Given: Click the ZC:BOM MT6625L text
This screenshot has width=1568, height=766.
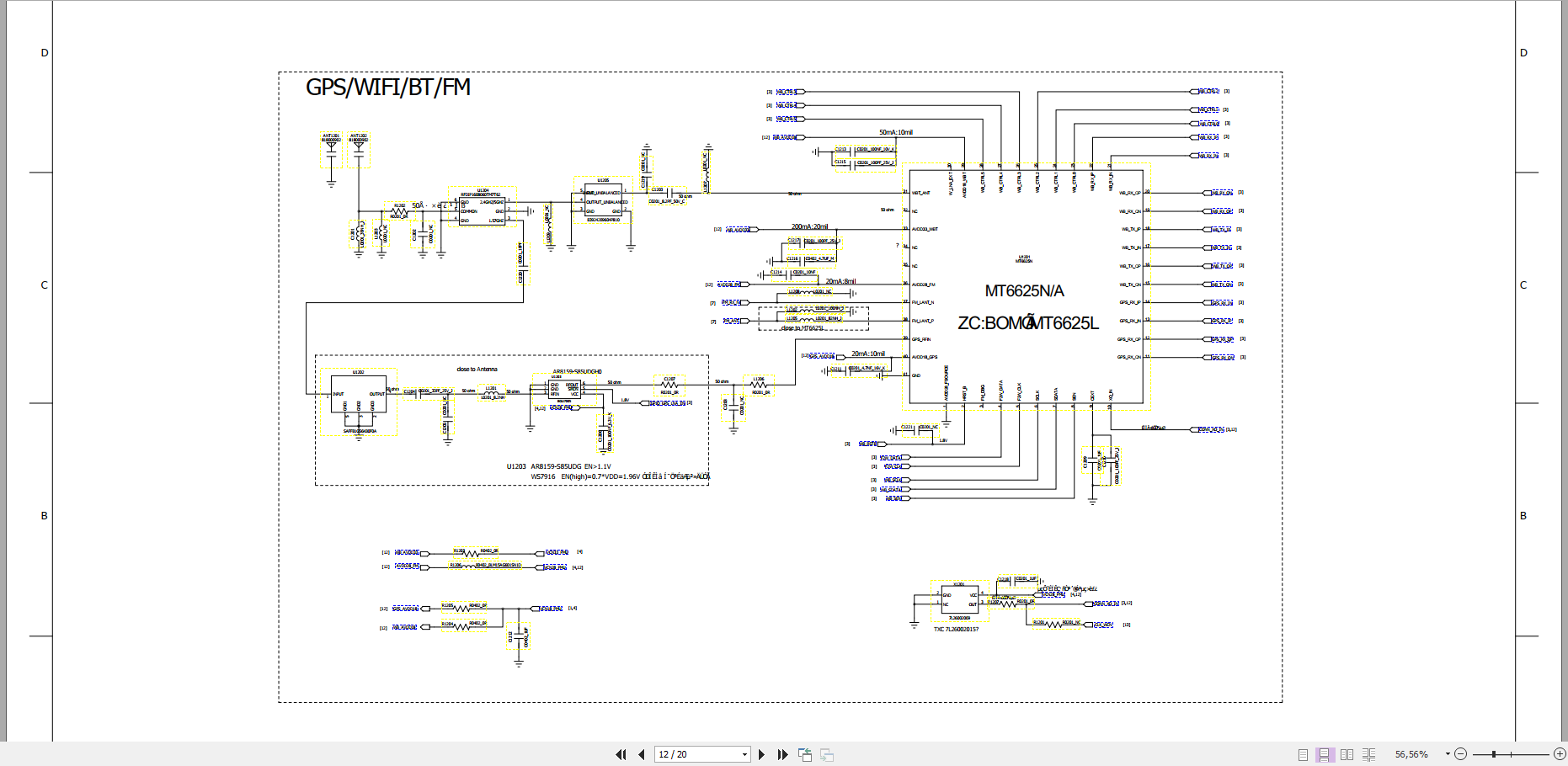Looking at the screenshot, I should coord(1027,323).
